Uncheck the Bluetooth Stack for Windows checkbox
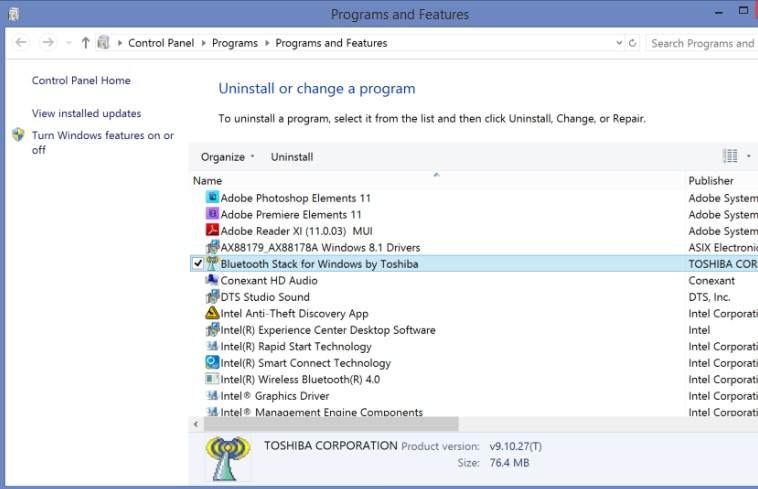The image size is (758, 489). [x=196, y=264]
